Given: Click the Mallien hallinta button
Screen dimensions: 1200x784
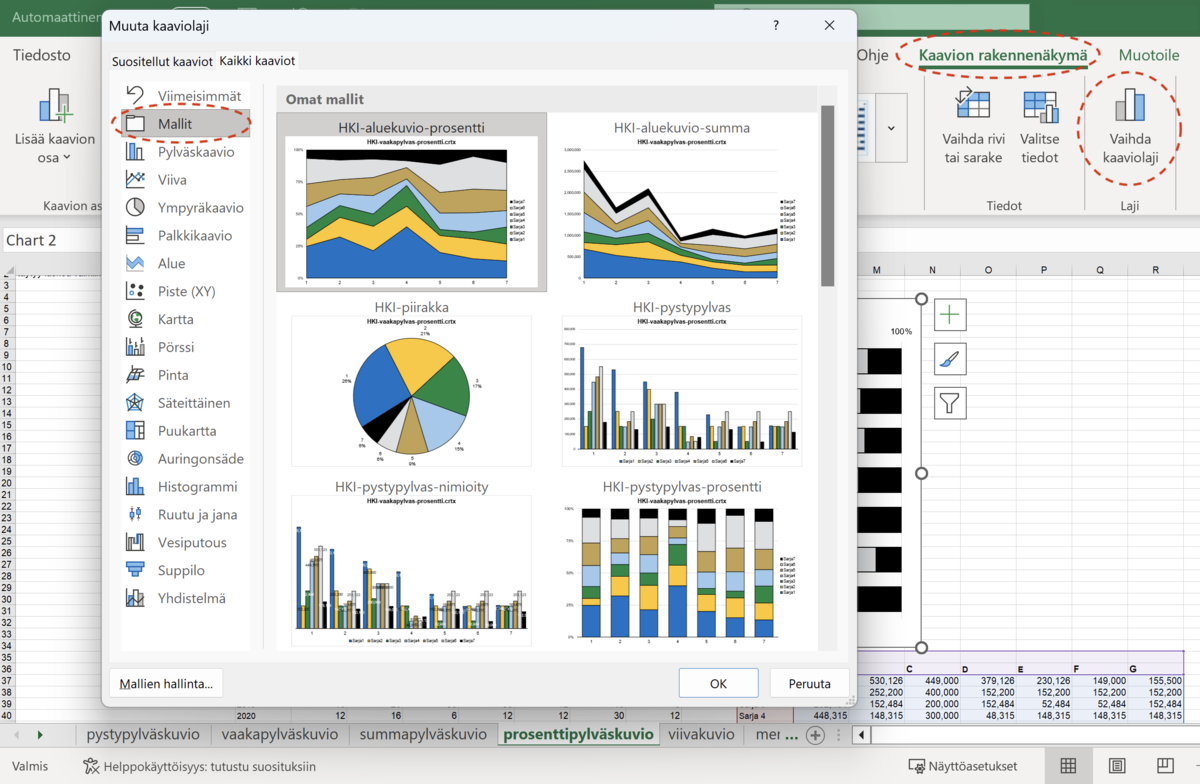Looking at the screenshot, I should pyautogui.click(x=166, y=684).
